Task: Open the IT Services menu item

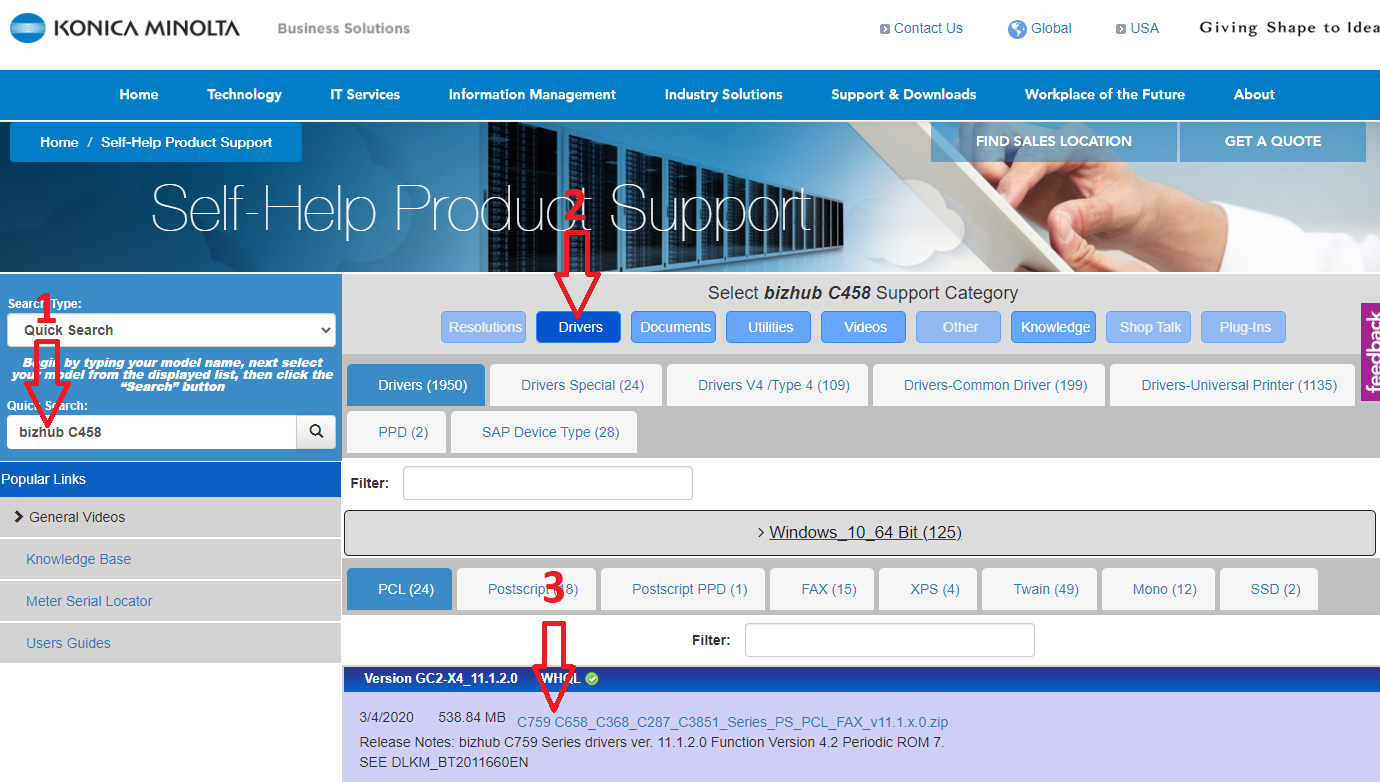Action: tap(365, 94)
